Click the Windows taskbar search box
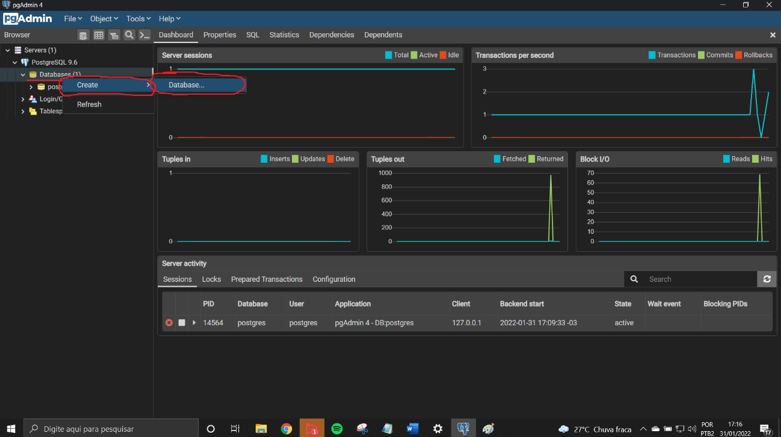Image resolution: width=781 pixels, height=437 pixels. 111,429
